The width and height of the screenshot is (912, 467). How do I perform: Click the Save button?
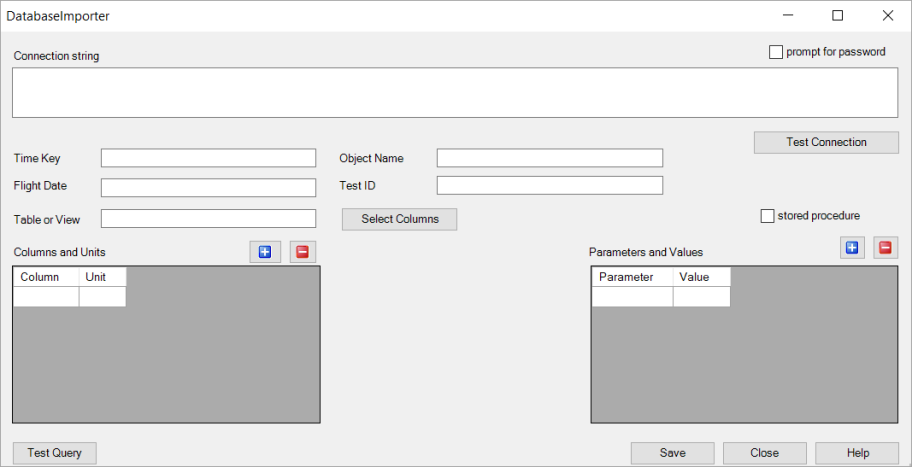coord(672,453)
